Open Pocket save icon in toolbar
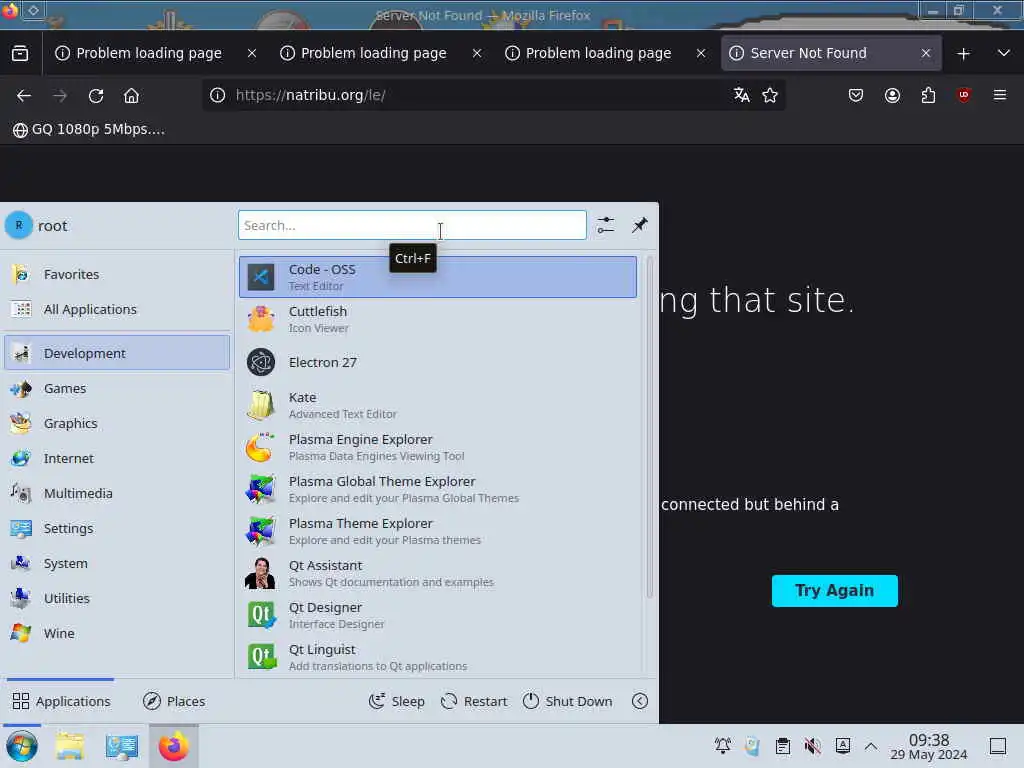 point(856,95)
